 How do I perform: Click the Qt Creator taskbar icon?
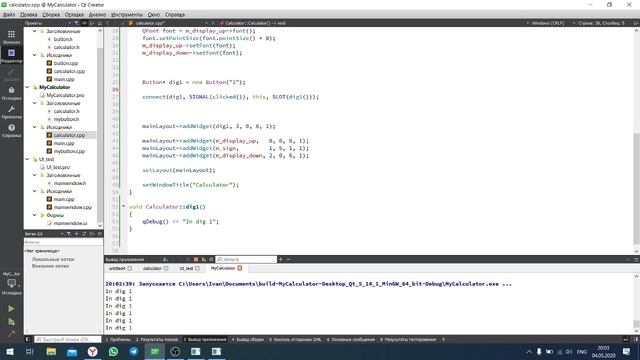155,351
